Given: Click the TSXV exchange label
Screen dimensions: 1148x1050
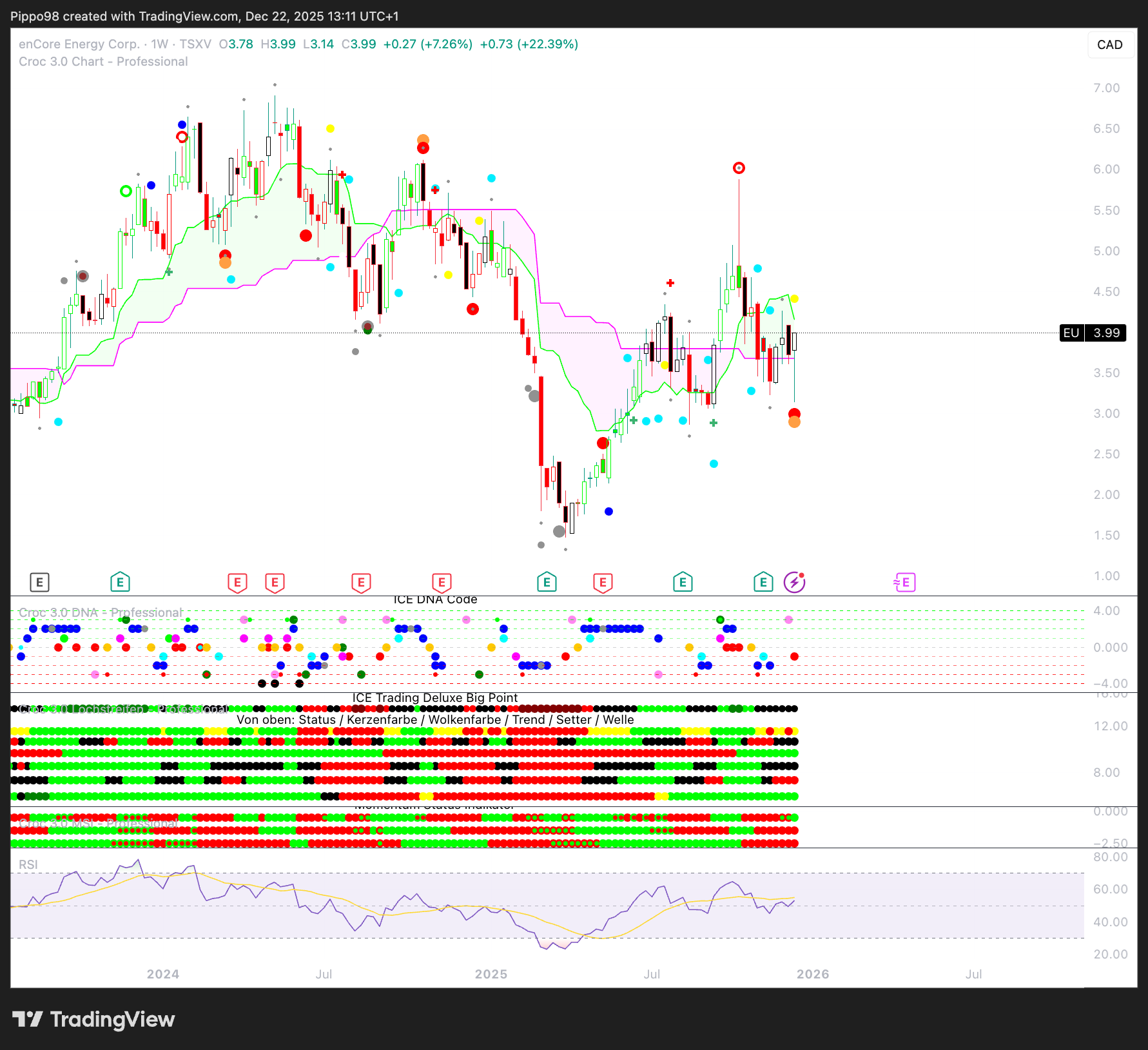Looking at the screenshot, I should click(195, 44).
